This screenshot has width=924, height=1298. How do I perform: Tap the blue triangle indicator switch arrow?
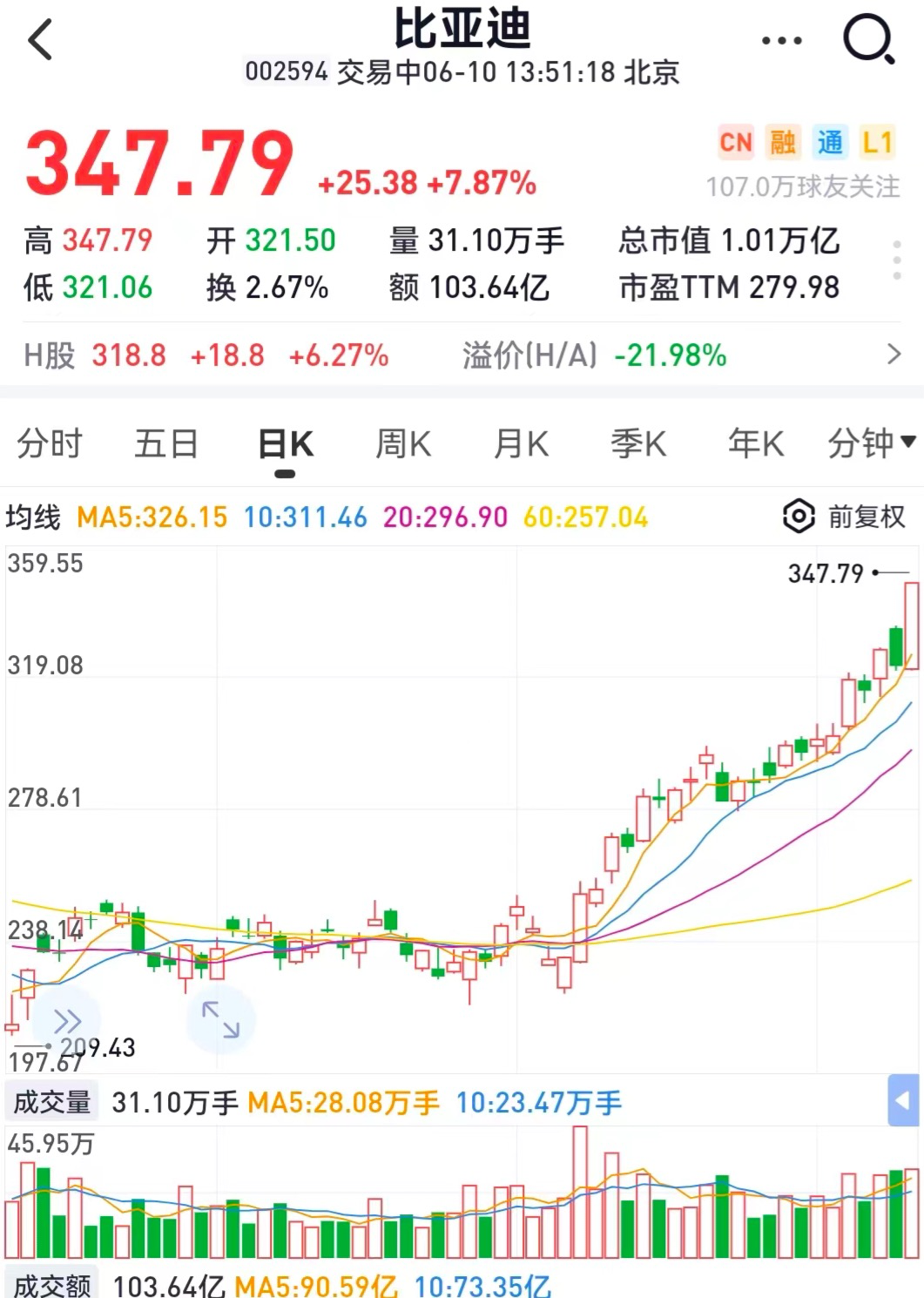(x=903, y=1100)
